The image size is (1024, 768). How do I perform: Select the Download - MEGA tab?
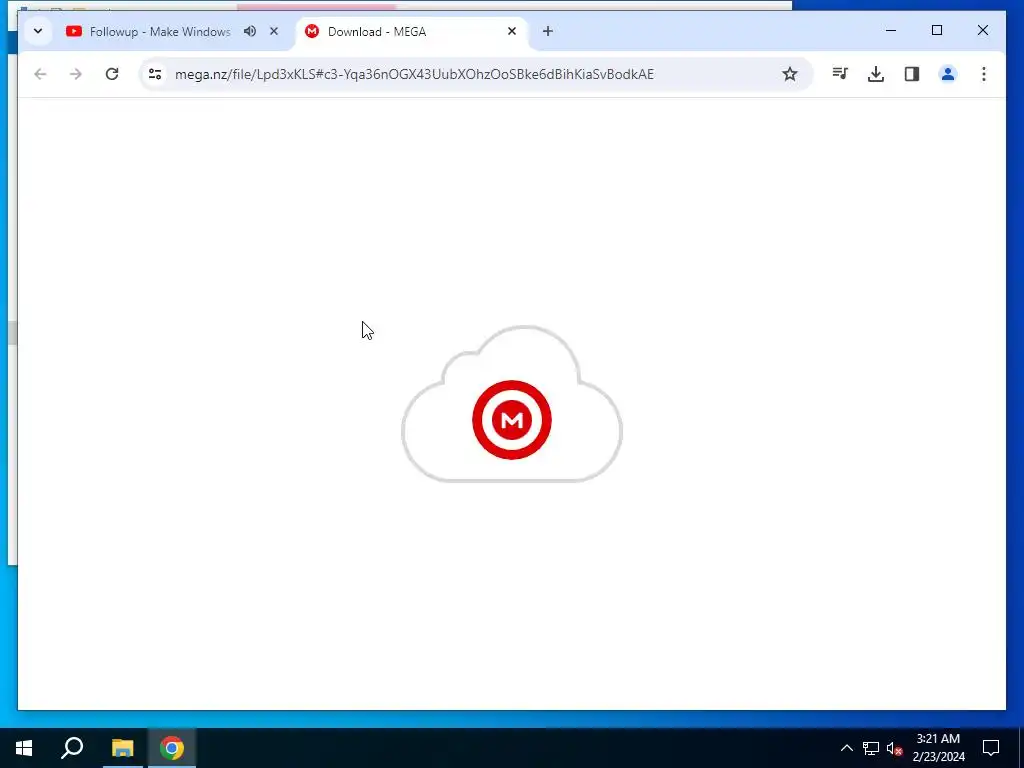click(x=412, y=31)
